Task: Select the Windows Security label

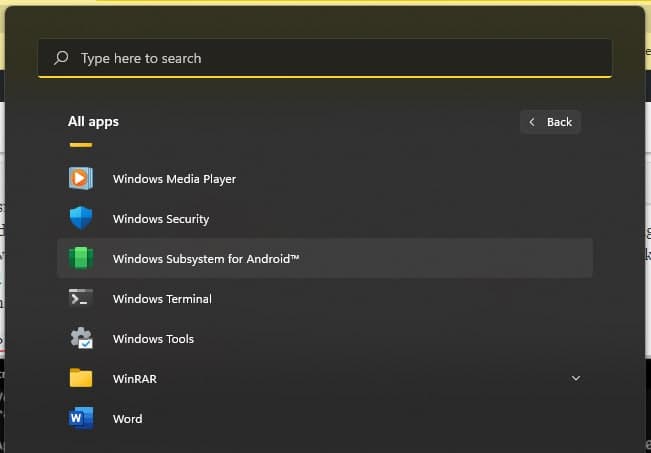Action: click(x=161, y=219)
